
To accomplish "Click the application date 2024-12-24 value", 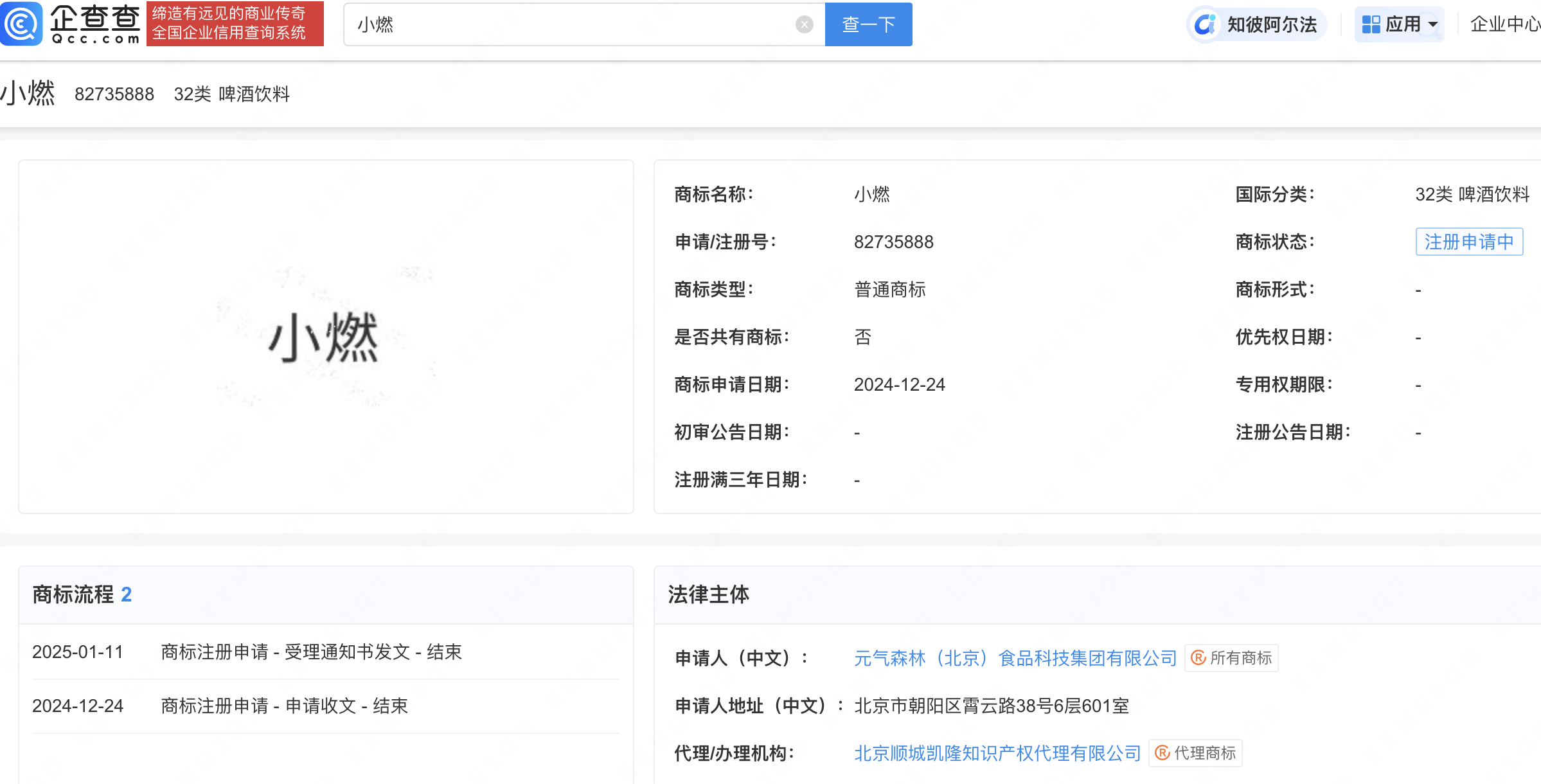I will point(899,384).
